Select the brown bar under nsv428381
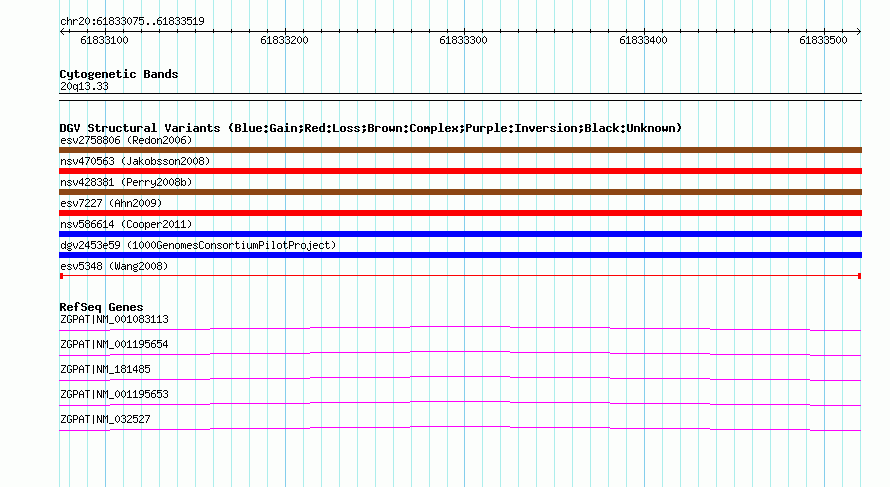This screenshot has height=487, width=890. coord(460,192)
